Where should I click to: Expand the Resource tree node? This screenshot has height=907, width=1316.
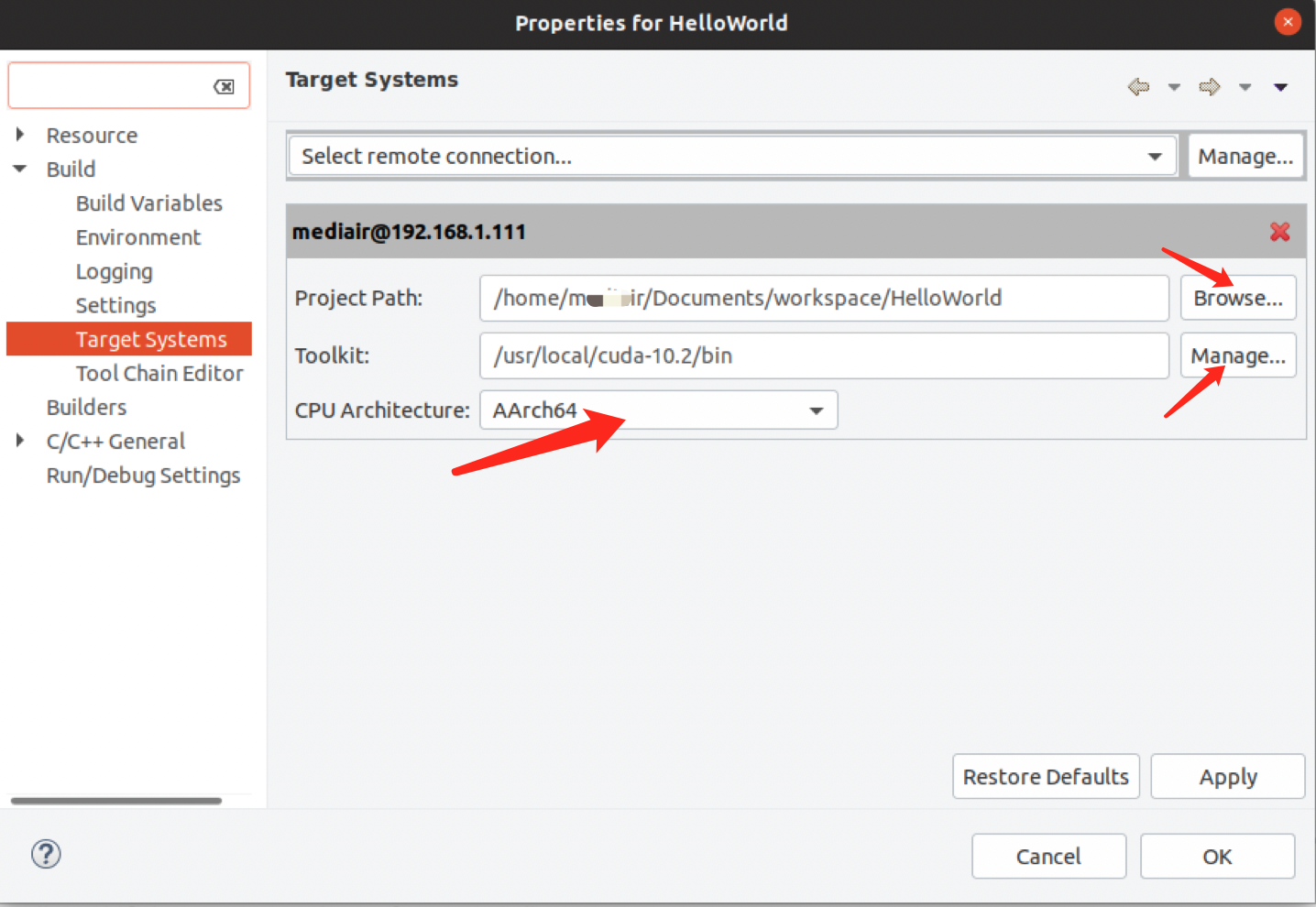(x=21, y=135)
